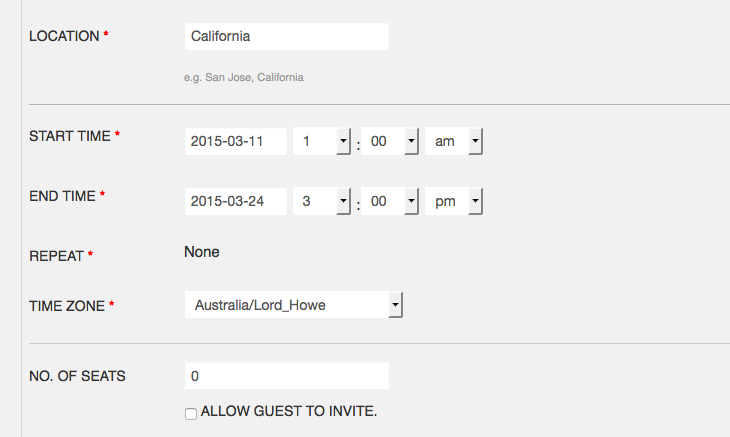Expand the Australia/Lord_Howe time zone dropdown
The width and height of the screenshot is (730, 437).
pos(293,305)
